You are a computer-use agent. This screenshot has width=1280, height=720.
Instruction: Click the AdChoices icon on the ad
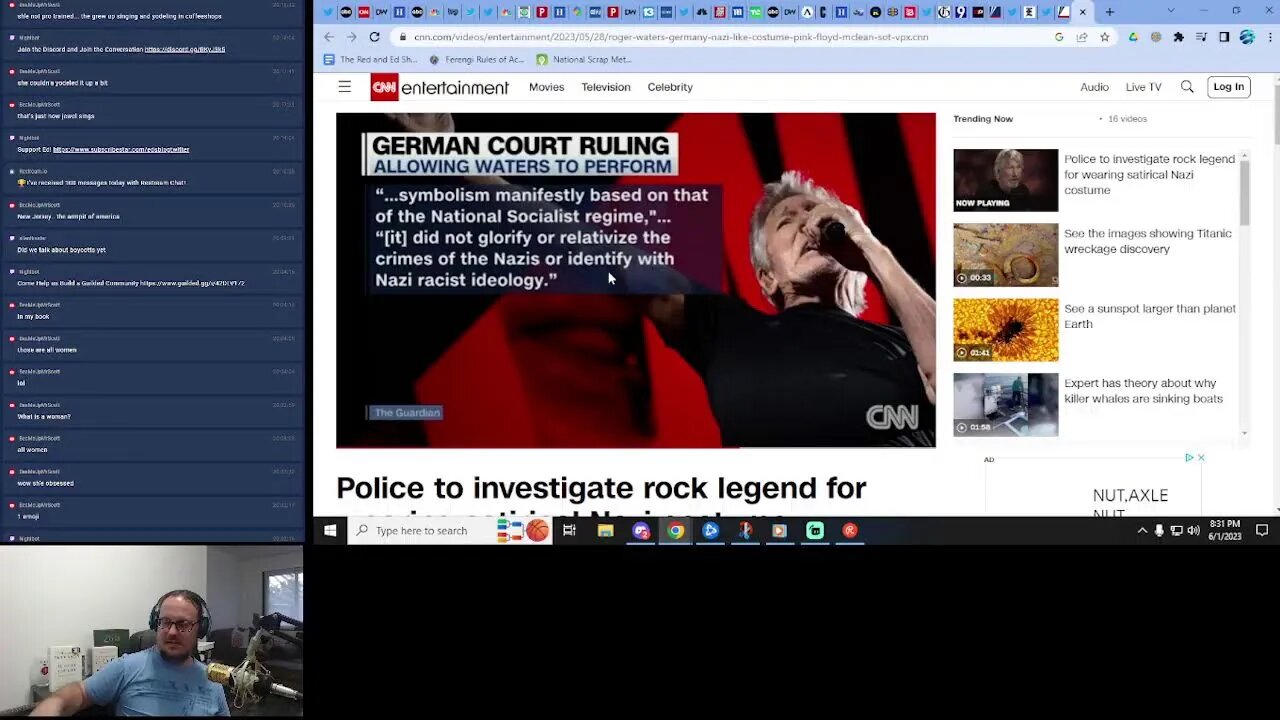point(1189,458)
